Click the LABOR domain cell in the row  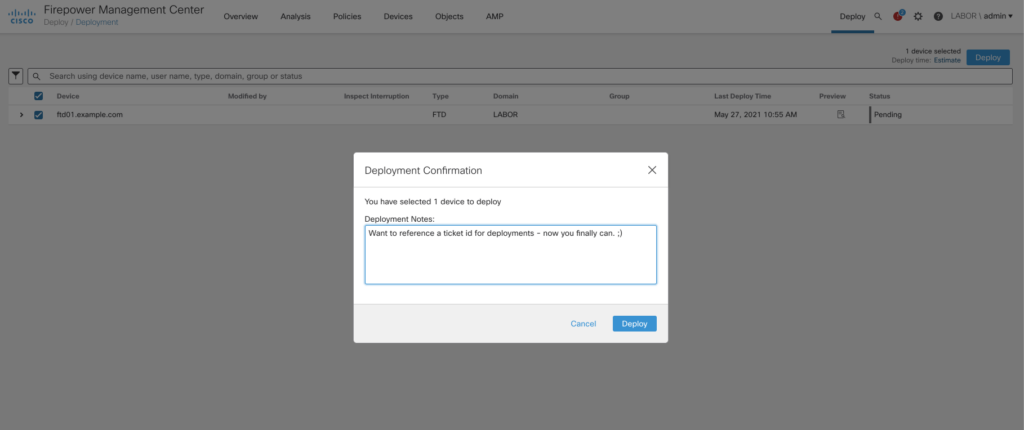(x=505, y=114)
